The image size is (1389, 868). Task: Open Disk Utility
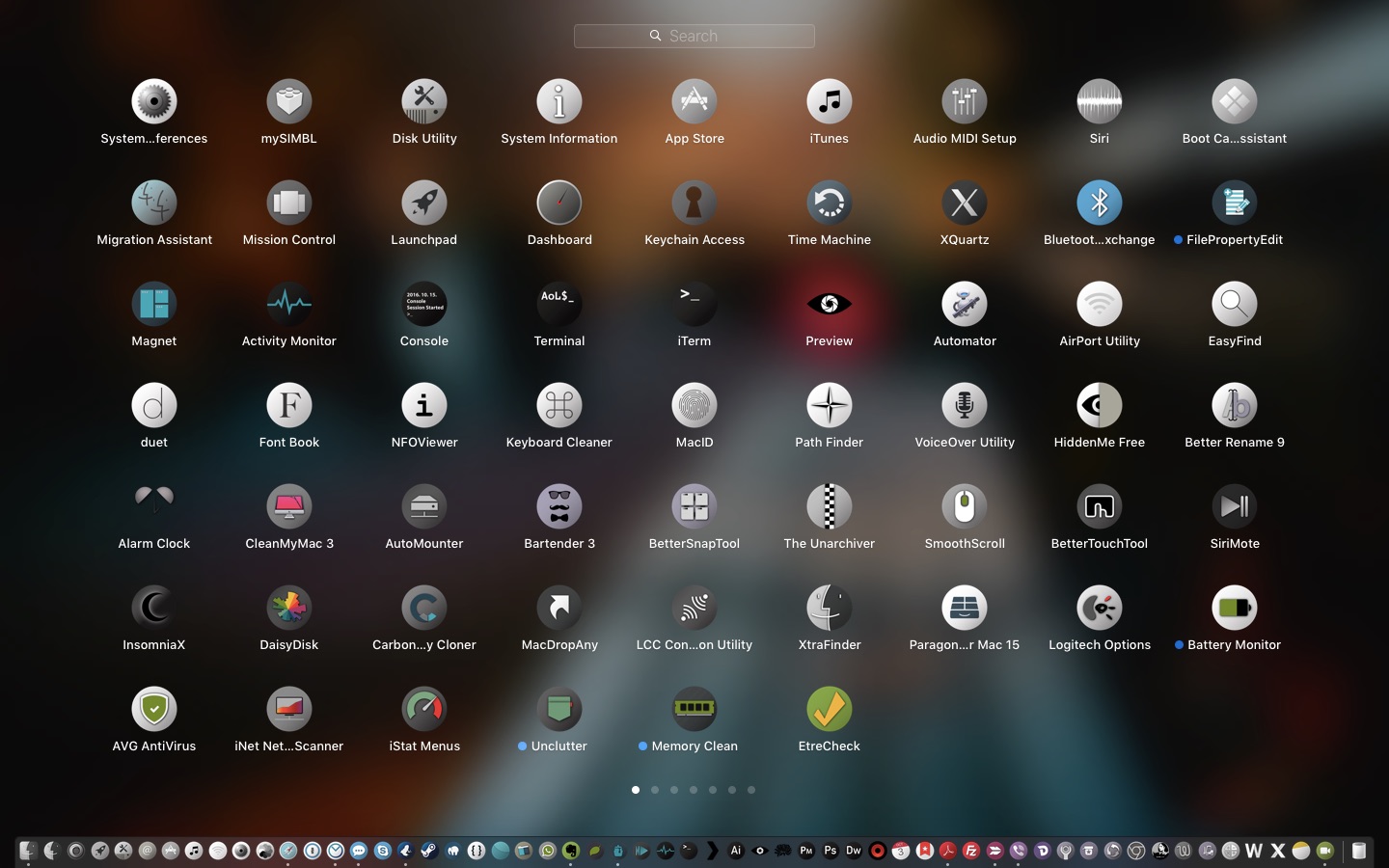click(424, 101)
